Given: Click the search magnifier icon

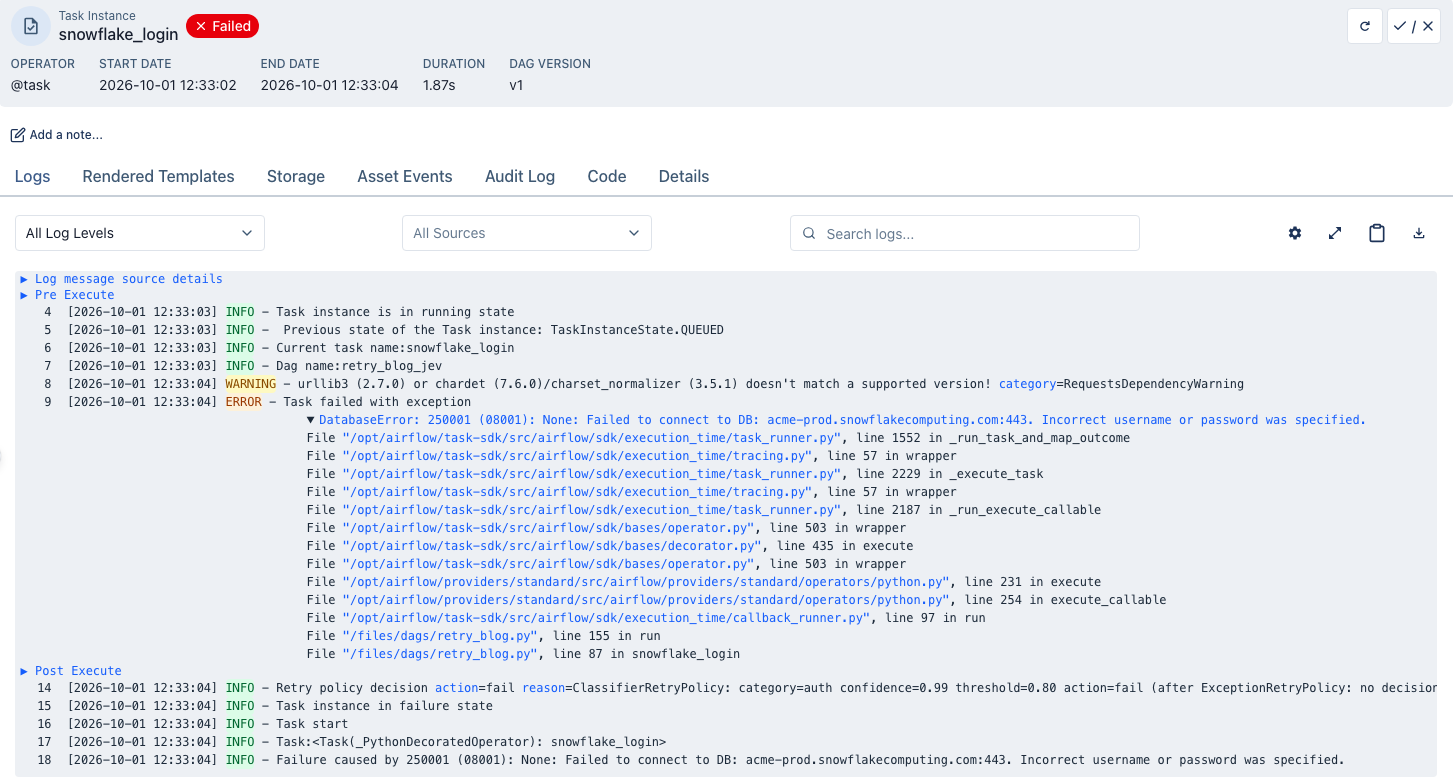Looking at the screenshot, I should [x=809, y=233].
